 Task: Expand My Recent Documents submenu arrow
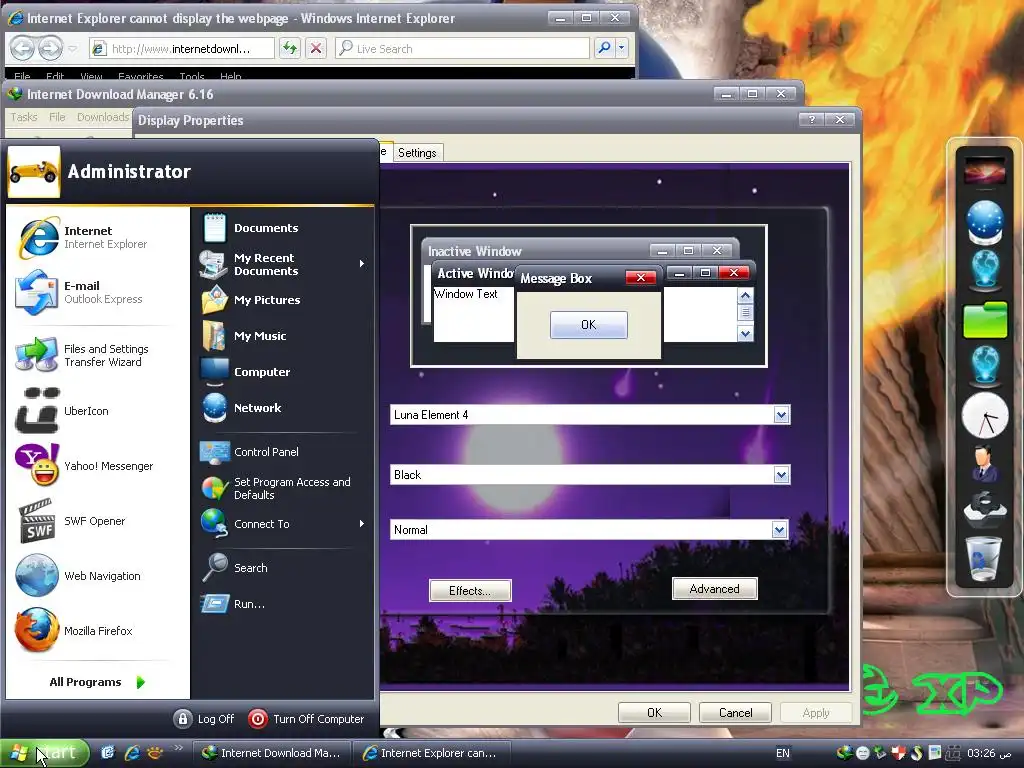point(361,264)
